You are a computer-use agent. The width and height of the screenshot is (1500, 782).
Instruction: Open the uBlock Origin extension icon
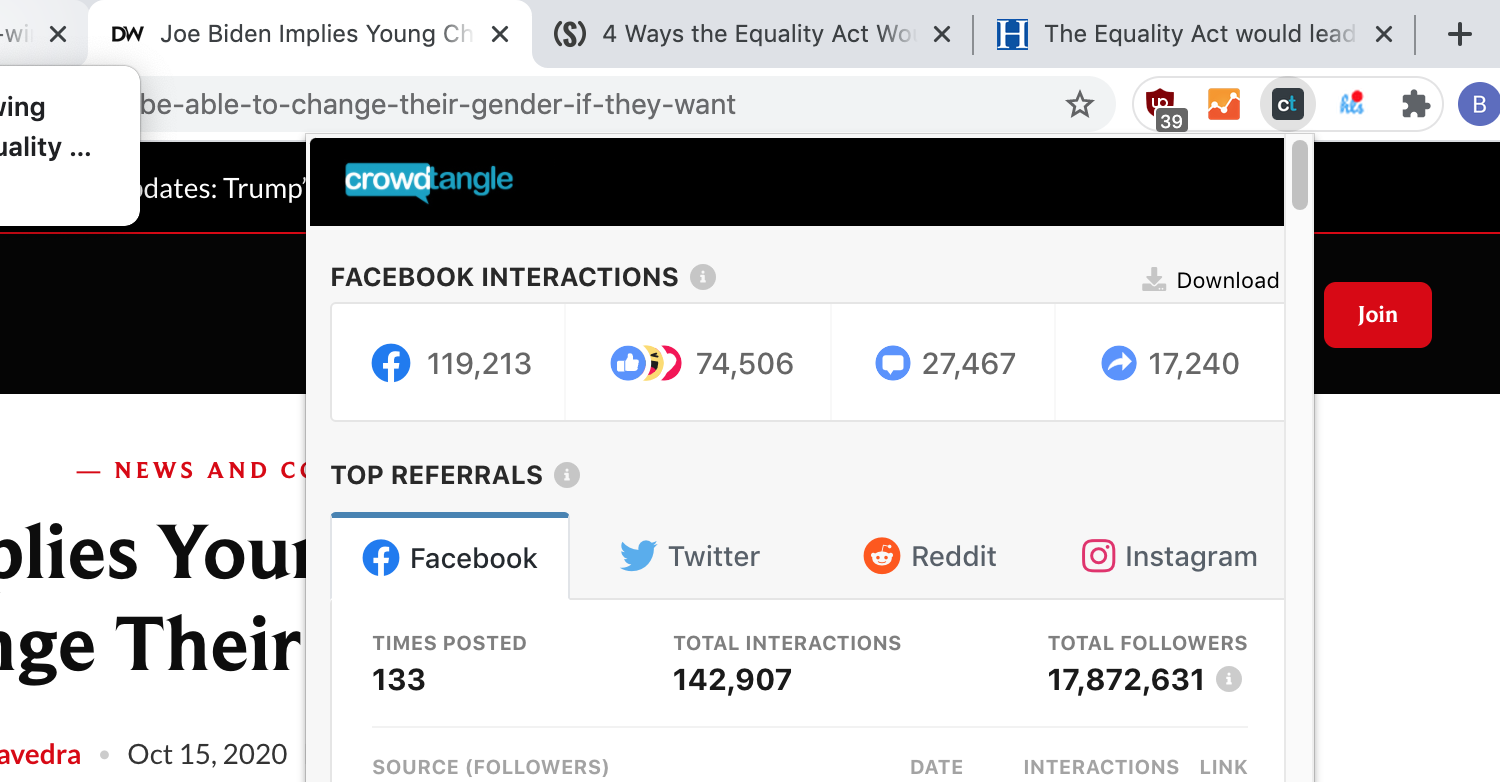pos(1161,104)
